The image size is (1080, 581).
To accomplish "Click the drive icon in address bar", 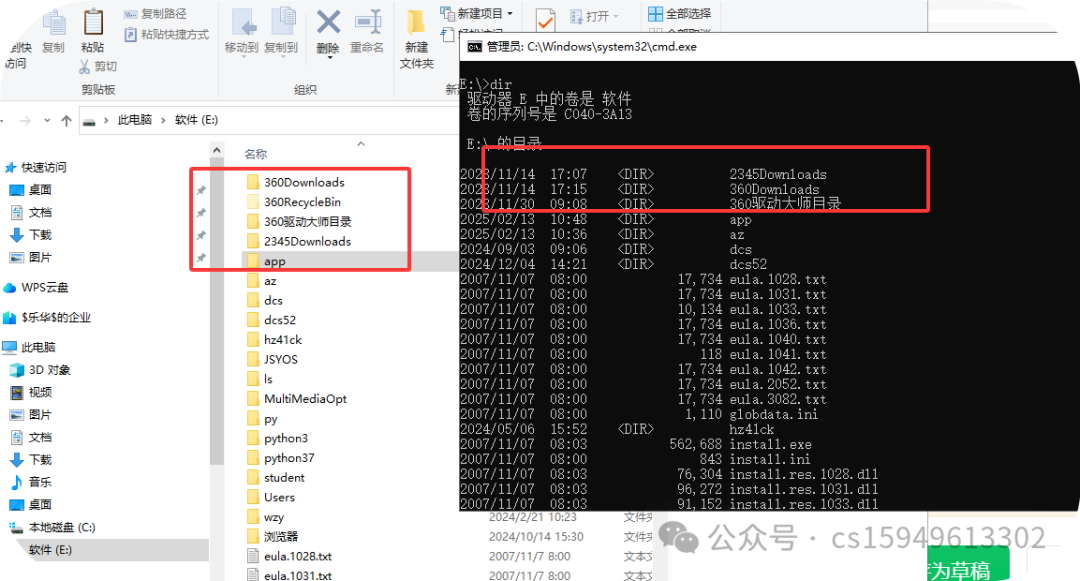I will 89,121.
